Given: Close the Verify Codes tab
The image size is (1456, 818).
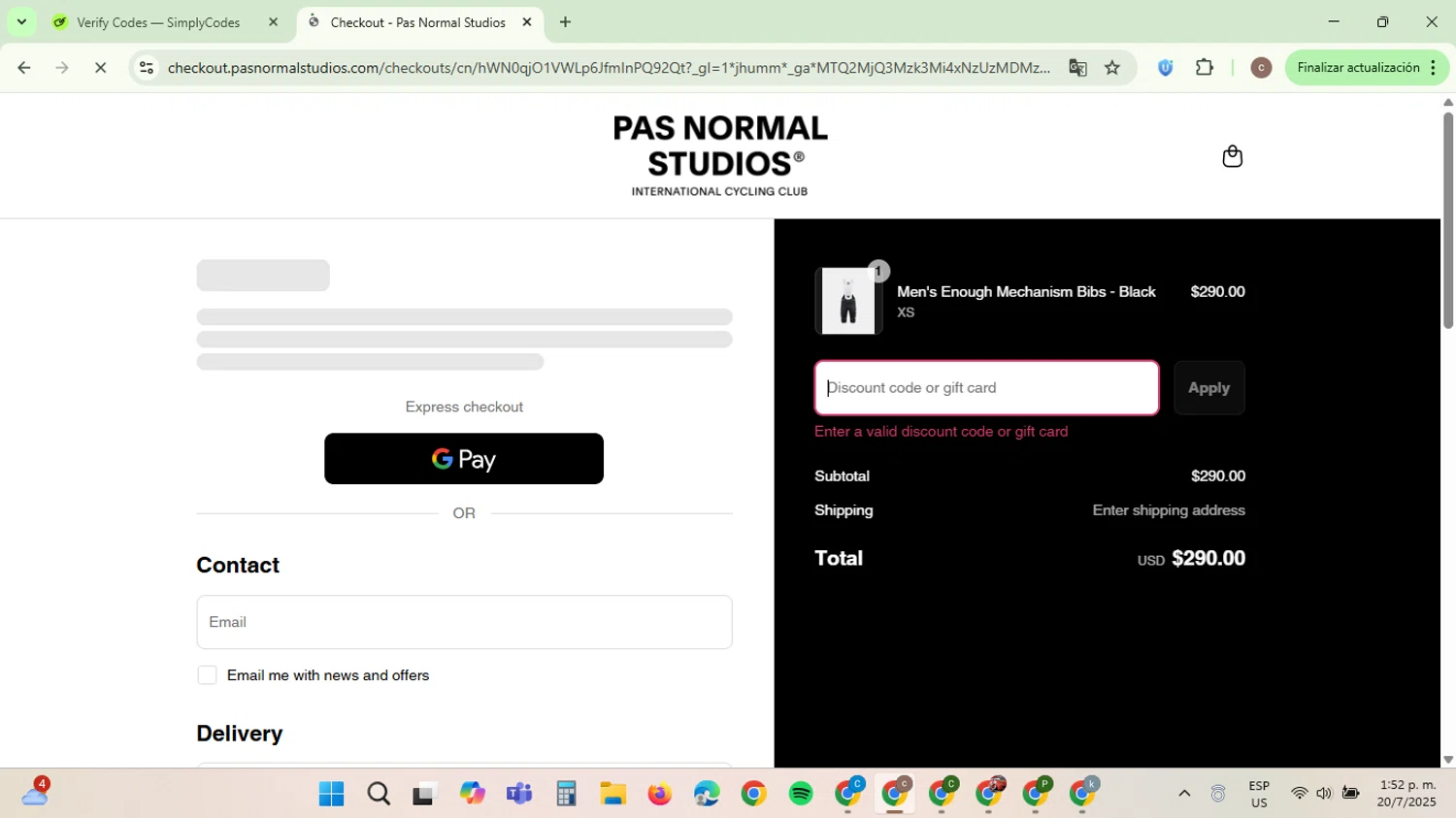Looking at the screenshot, I should point(273,22).
